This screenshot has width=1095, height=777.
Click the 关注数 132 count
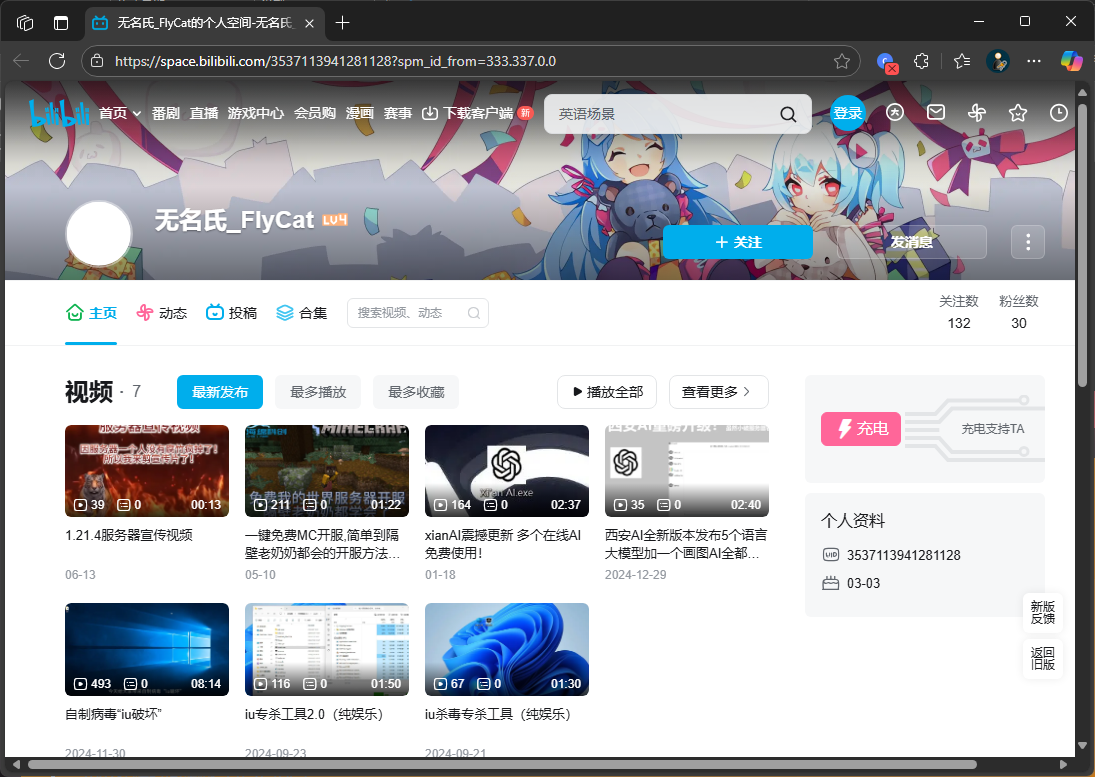[x=959, y=312]
